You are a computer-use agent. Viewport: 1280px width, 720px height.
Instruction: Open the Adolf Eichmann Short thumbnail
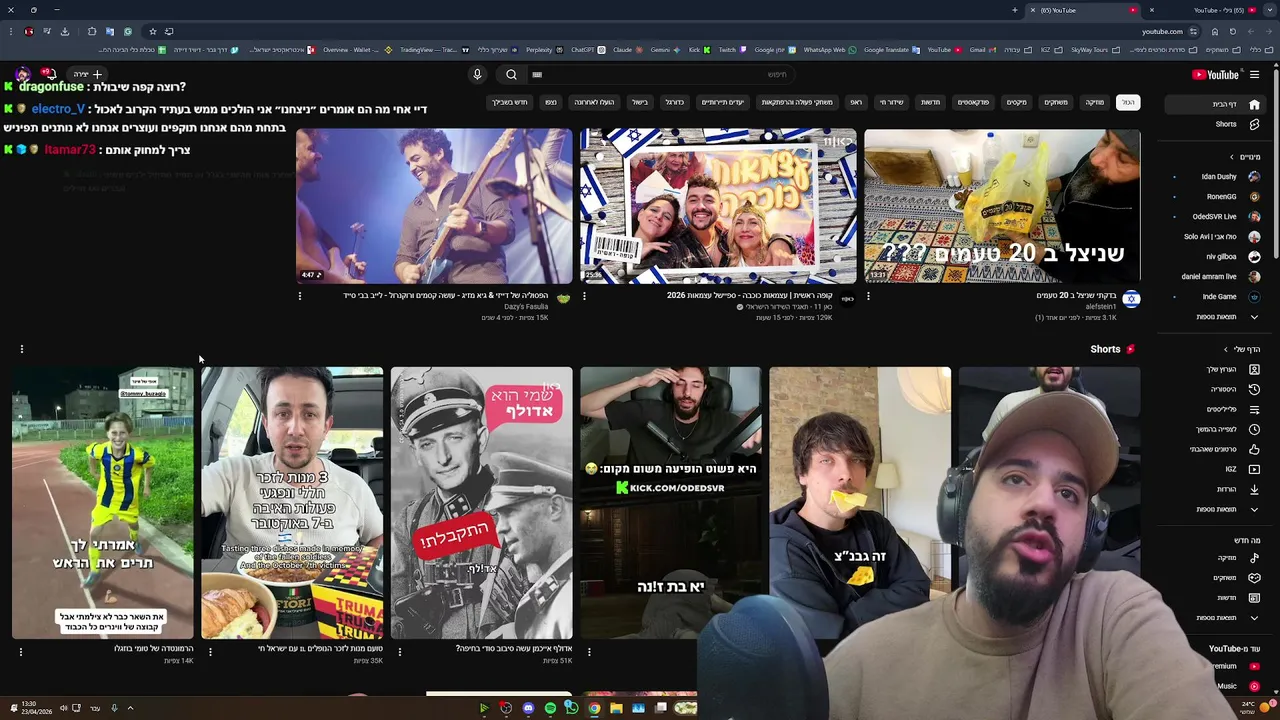click(x=481, y=503)
